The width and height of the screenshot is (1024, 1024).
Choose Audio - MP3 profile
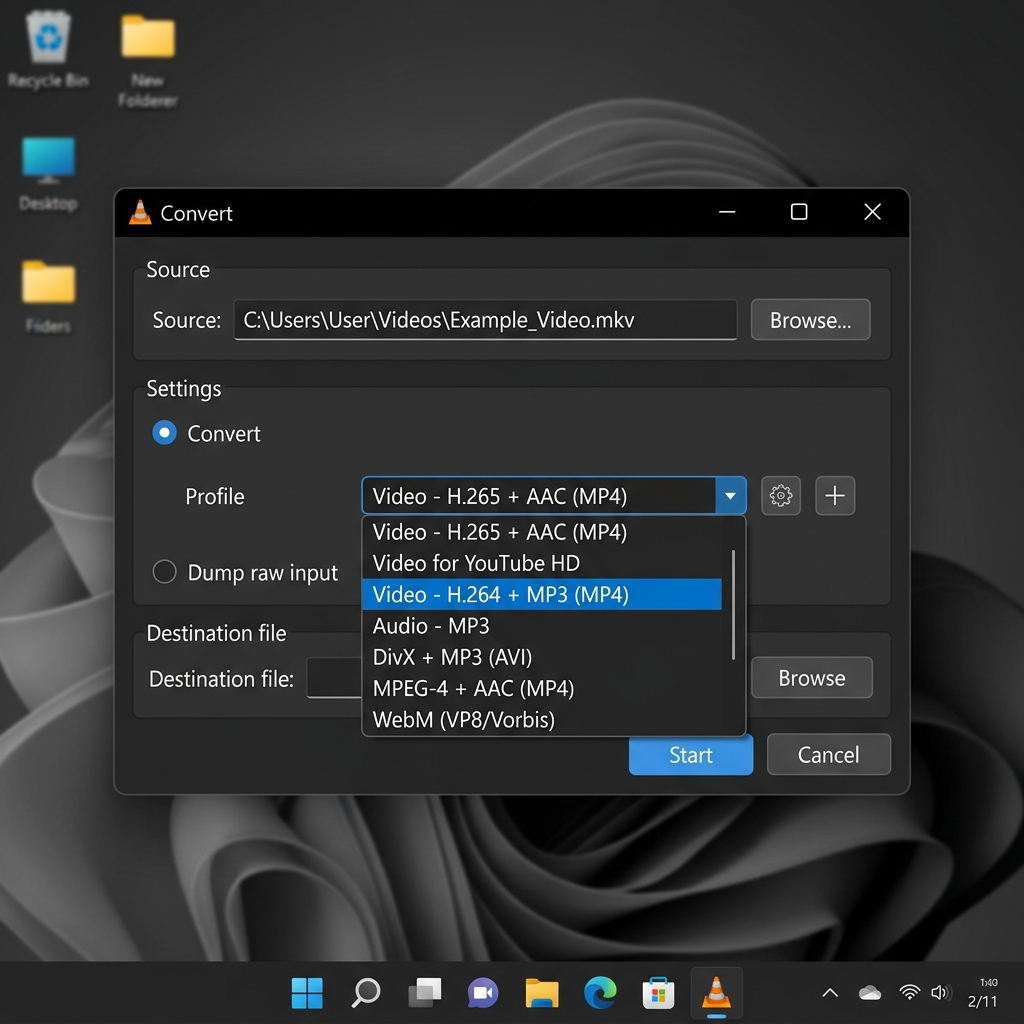coord(541,626)
